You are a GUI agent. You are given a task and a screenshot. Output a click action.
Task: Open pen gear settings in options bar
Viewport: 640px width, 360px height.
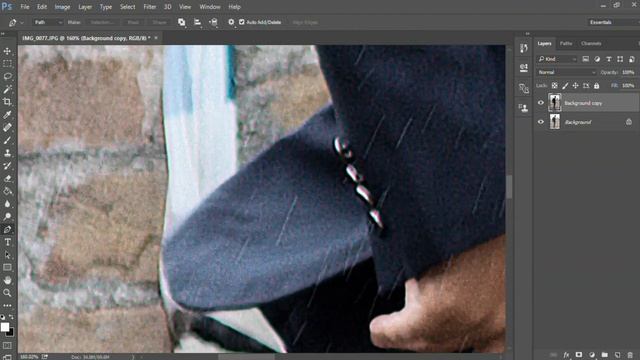[231, 22]
